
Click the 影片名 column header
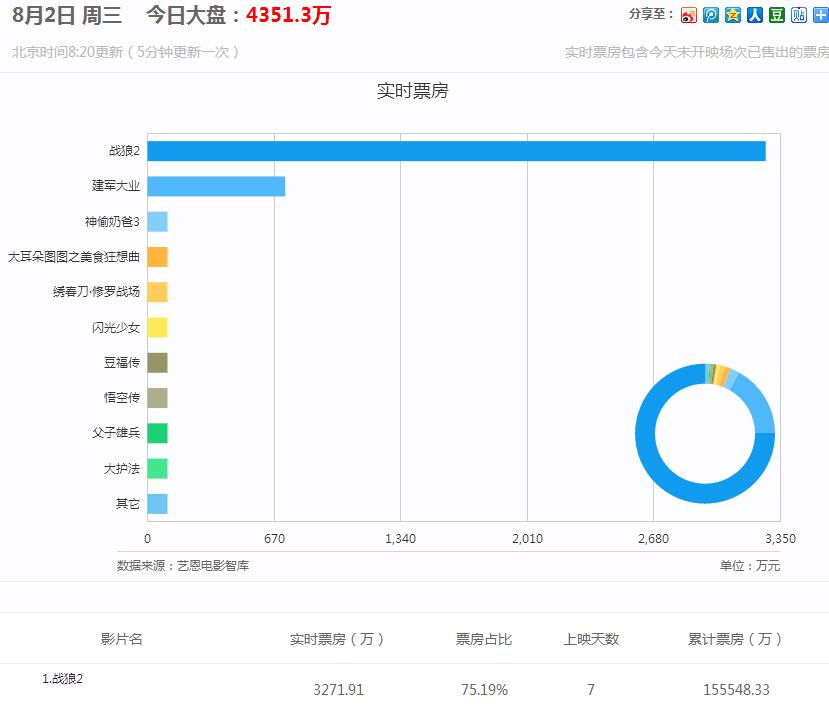122,639
